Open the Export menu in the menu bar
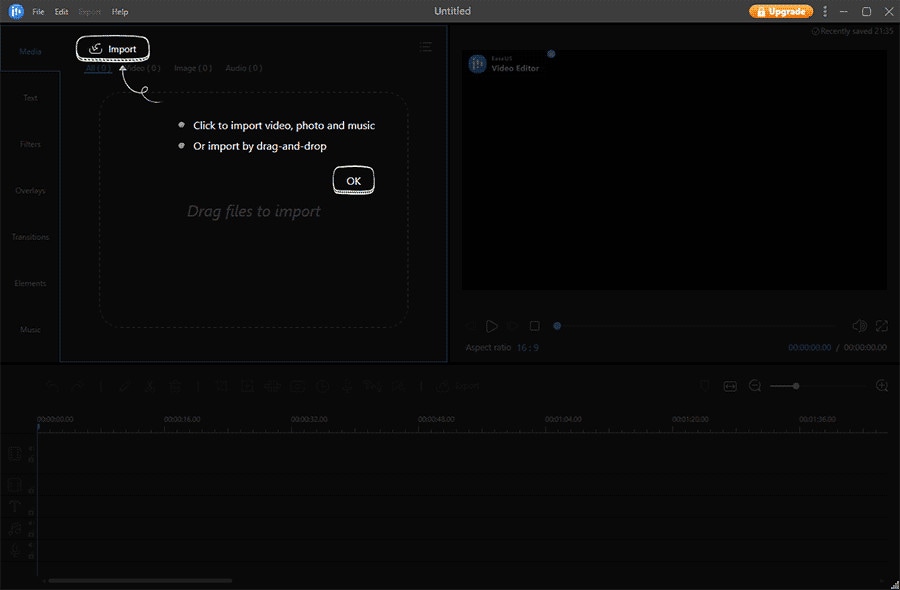The height and width of the screenshot is (590, 900). click(x=90, y=11)
